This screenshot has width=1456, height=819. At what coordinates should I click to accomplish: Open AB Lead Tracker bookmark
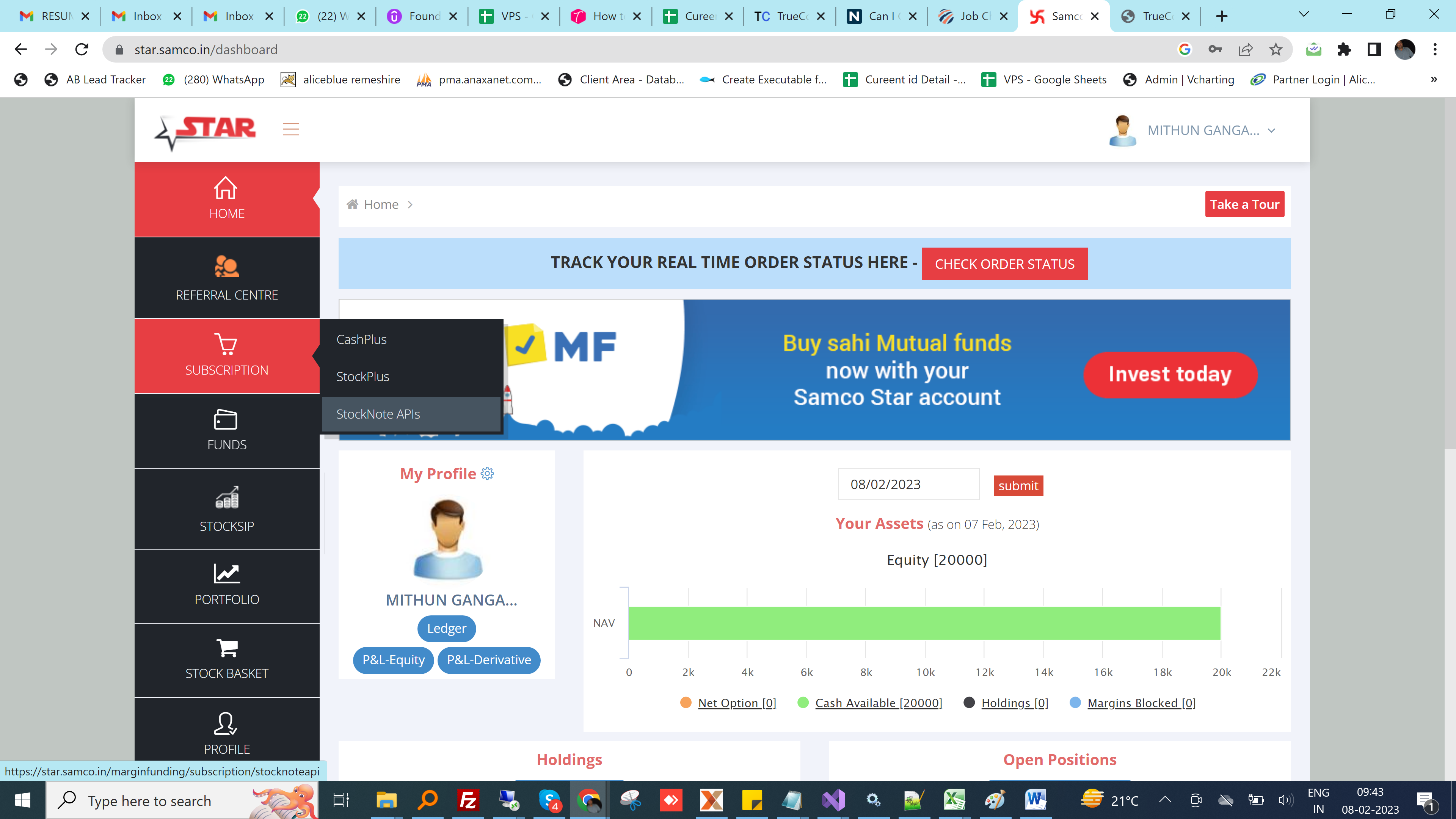(x=95, y=79)
